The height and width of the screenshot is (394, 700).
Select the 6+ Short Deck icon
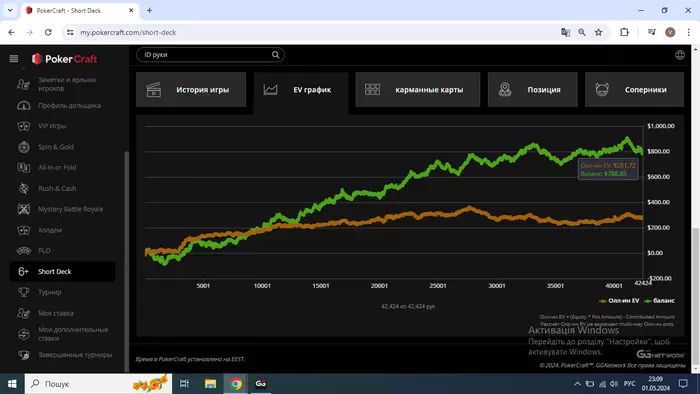[x=23, y=271]
